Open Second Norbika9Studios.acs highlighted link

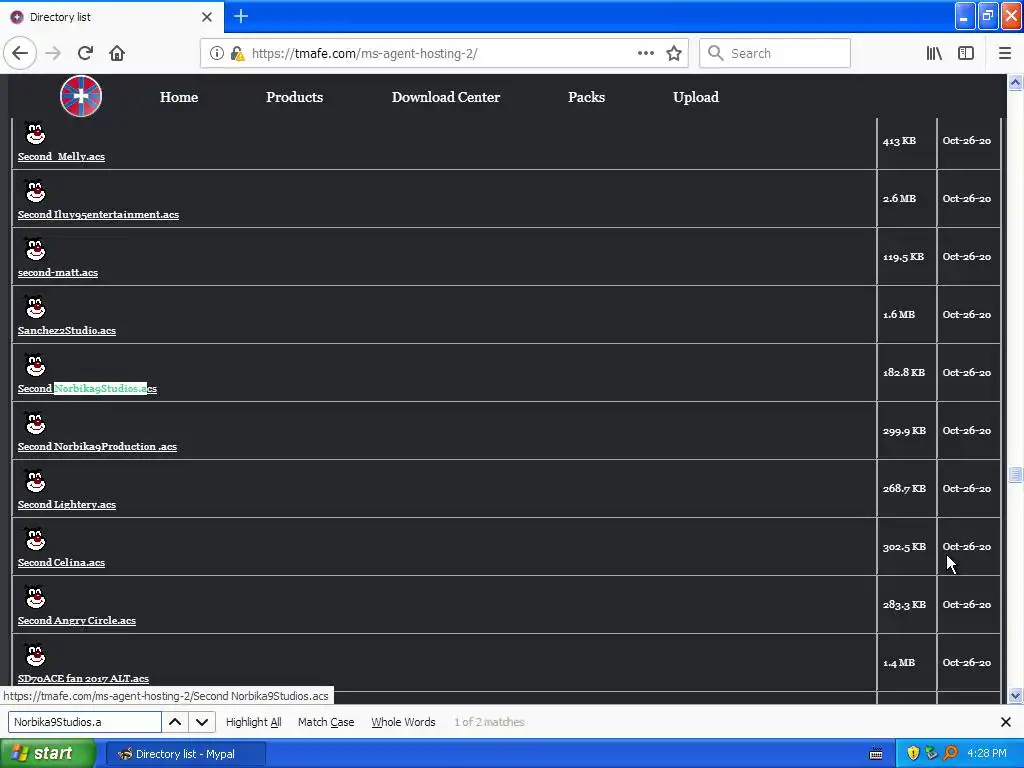click(x=88, y=389)
